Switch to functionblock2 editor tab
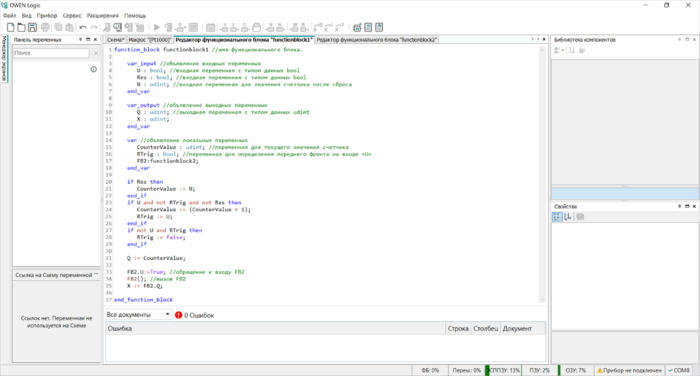The width and height of the screenshot is (700, 376). [x=376, y=40]
